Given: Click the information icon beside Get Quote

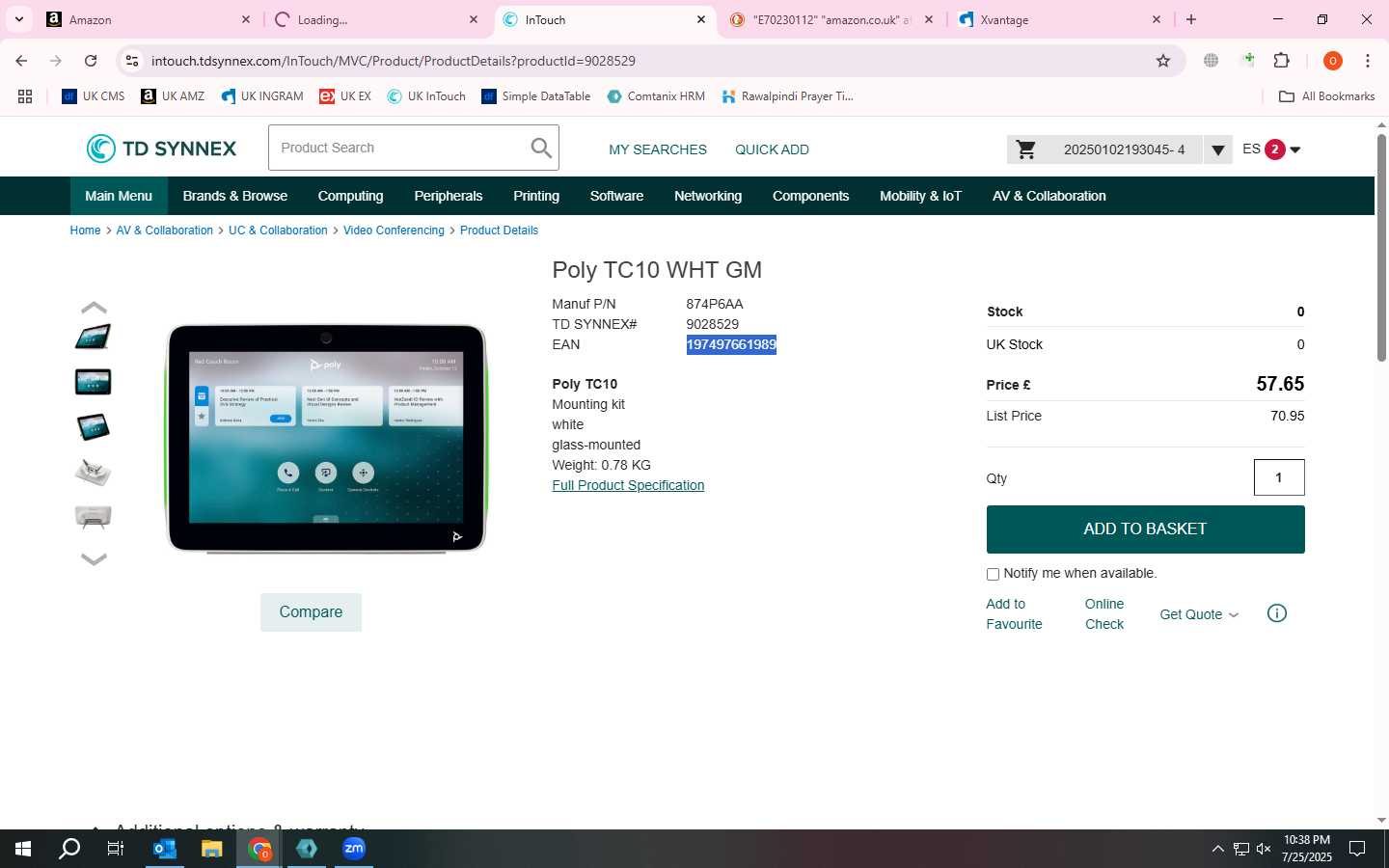Looking at the screenshot, I should coord(1276,613).
